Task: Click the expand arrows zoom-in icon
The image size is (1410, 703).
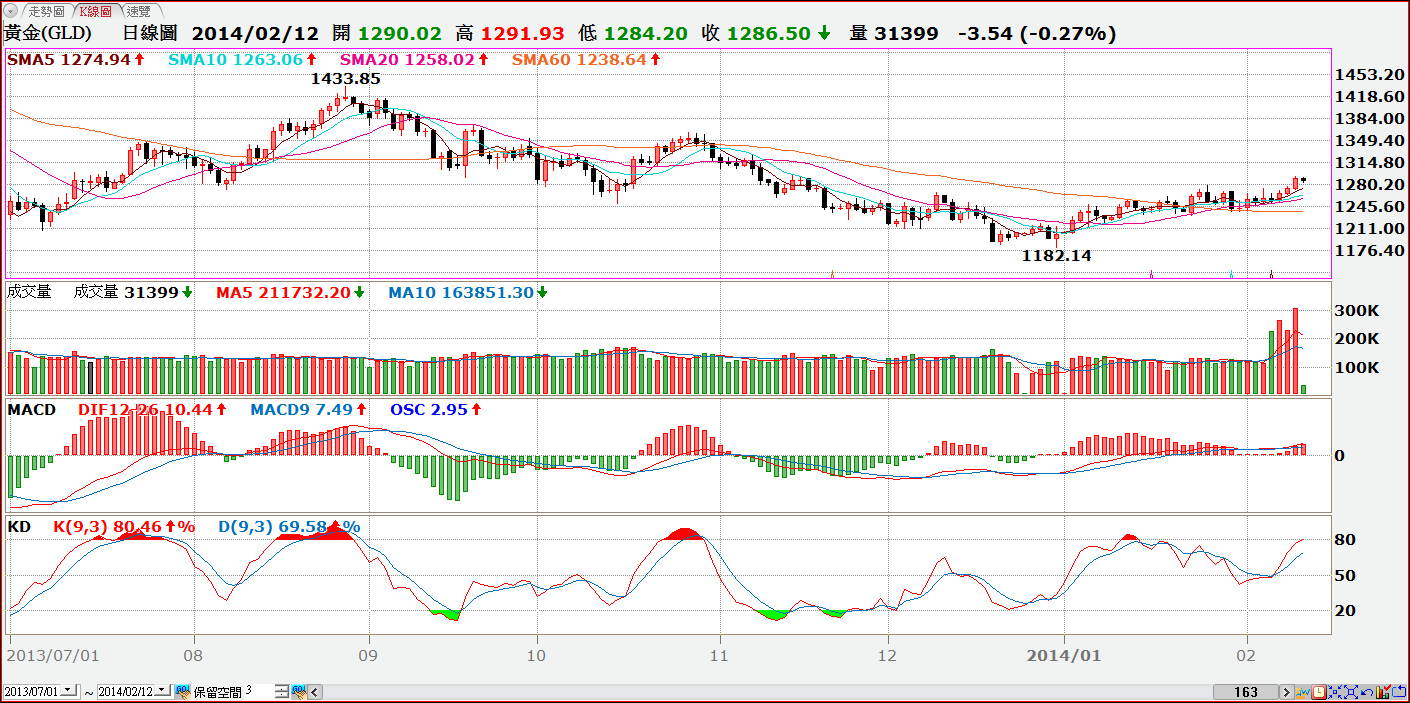Action: [1351, 692]
